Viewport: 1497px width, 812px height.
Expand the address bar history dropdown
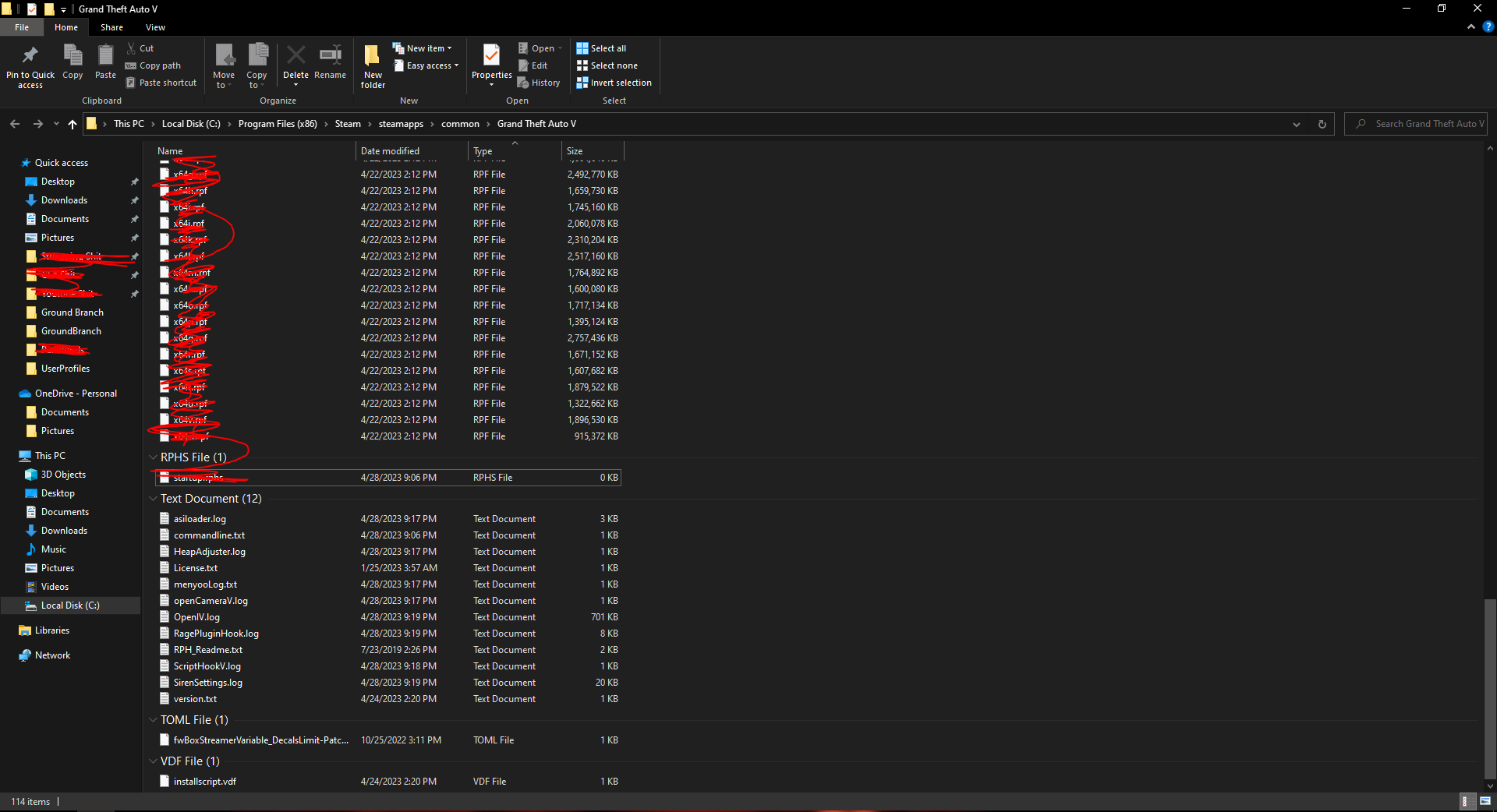coord(1296,124)
